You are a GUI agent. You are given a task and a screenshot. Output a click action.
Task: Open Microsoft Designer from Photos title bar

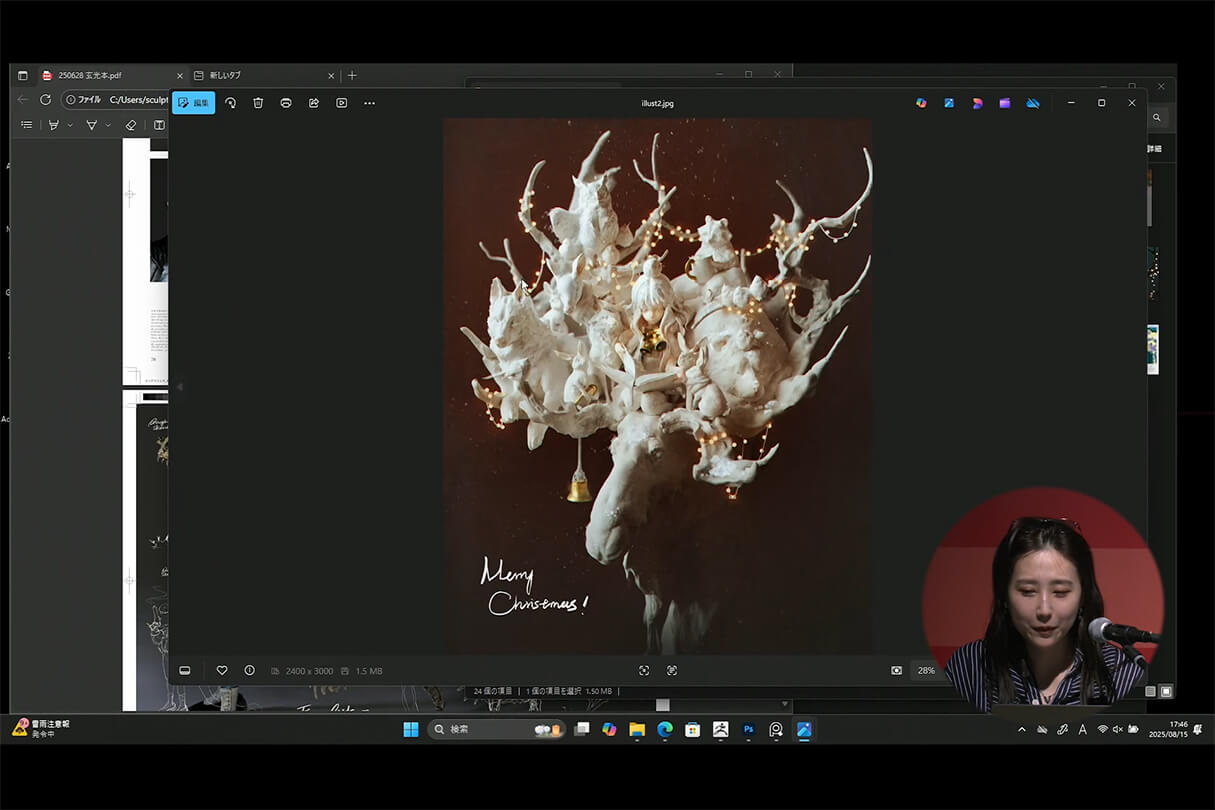(977, 103)
